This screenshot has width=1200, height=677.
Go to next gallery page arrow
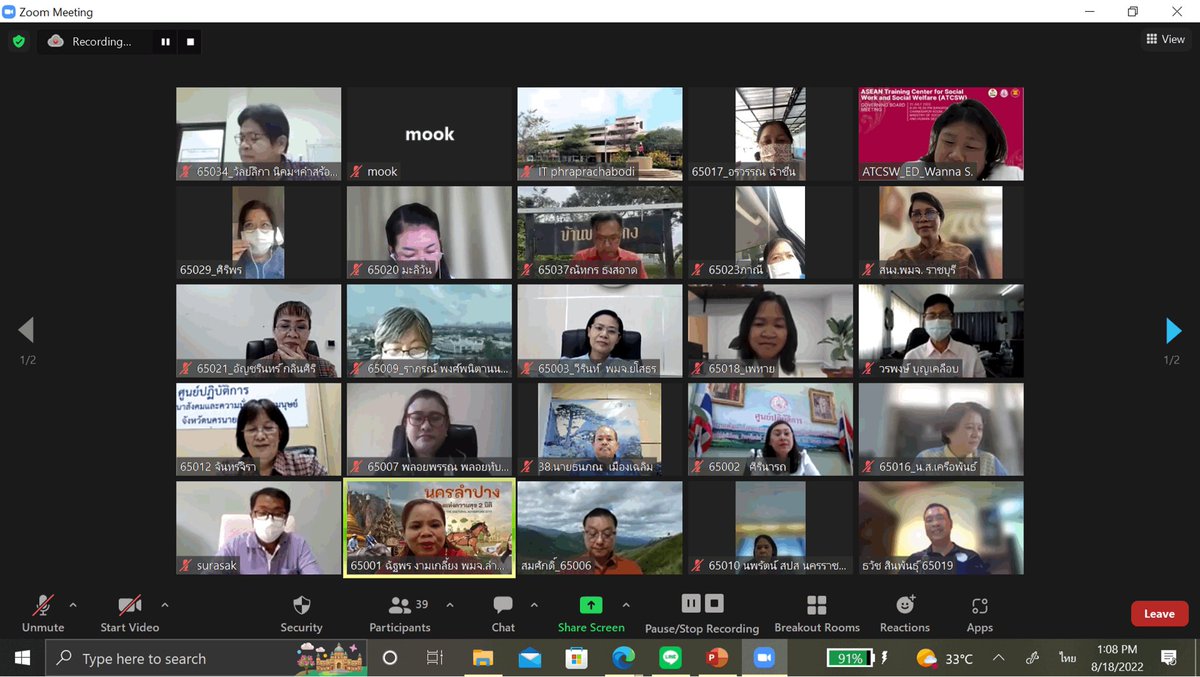click(x=1173, y=330)
